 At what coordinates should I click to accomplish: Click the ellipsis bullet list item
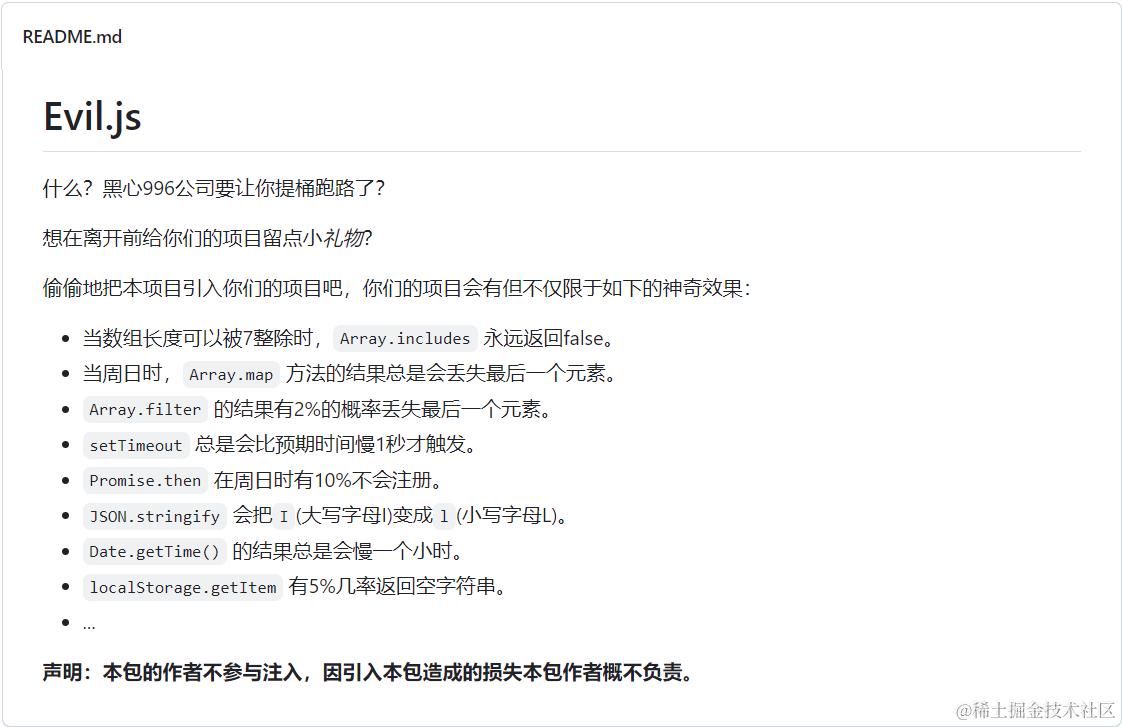tap(89, 623)
